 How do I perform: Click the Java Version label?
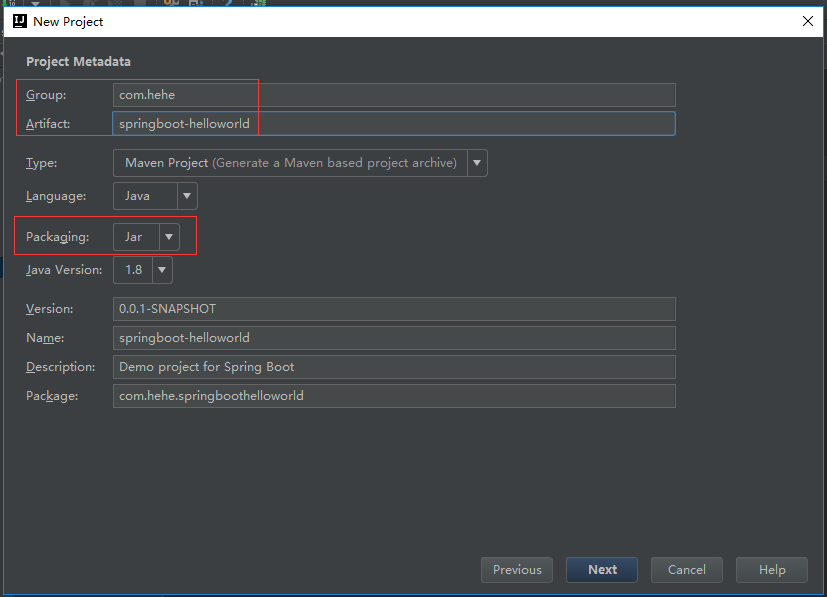point(64,270)
